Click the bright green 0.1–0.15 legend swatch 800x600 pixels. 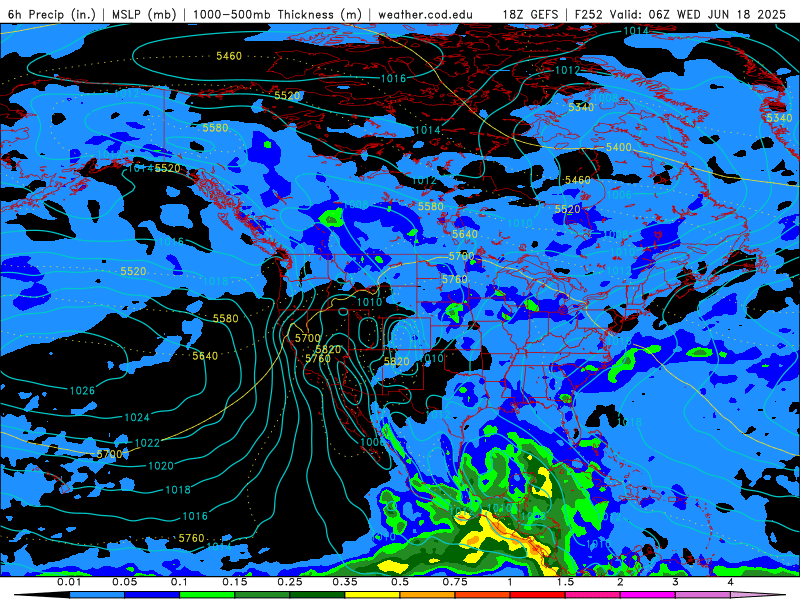pos(207,595)
